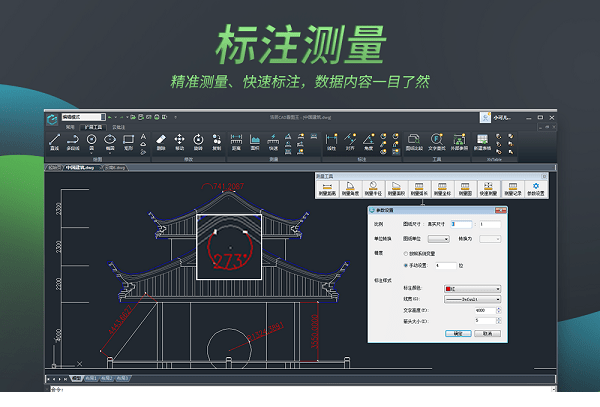Confirm settings with the 确定 button

[x=458, y=334]
